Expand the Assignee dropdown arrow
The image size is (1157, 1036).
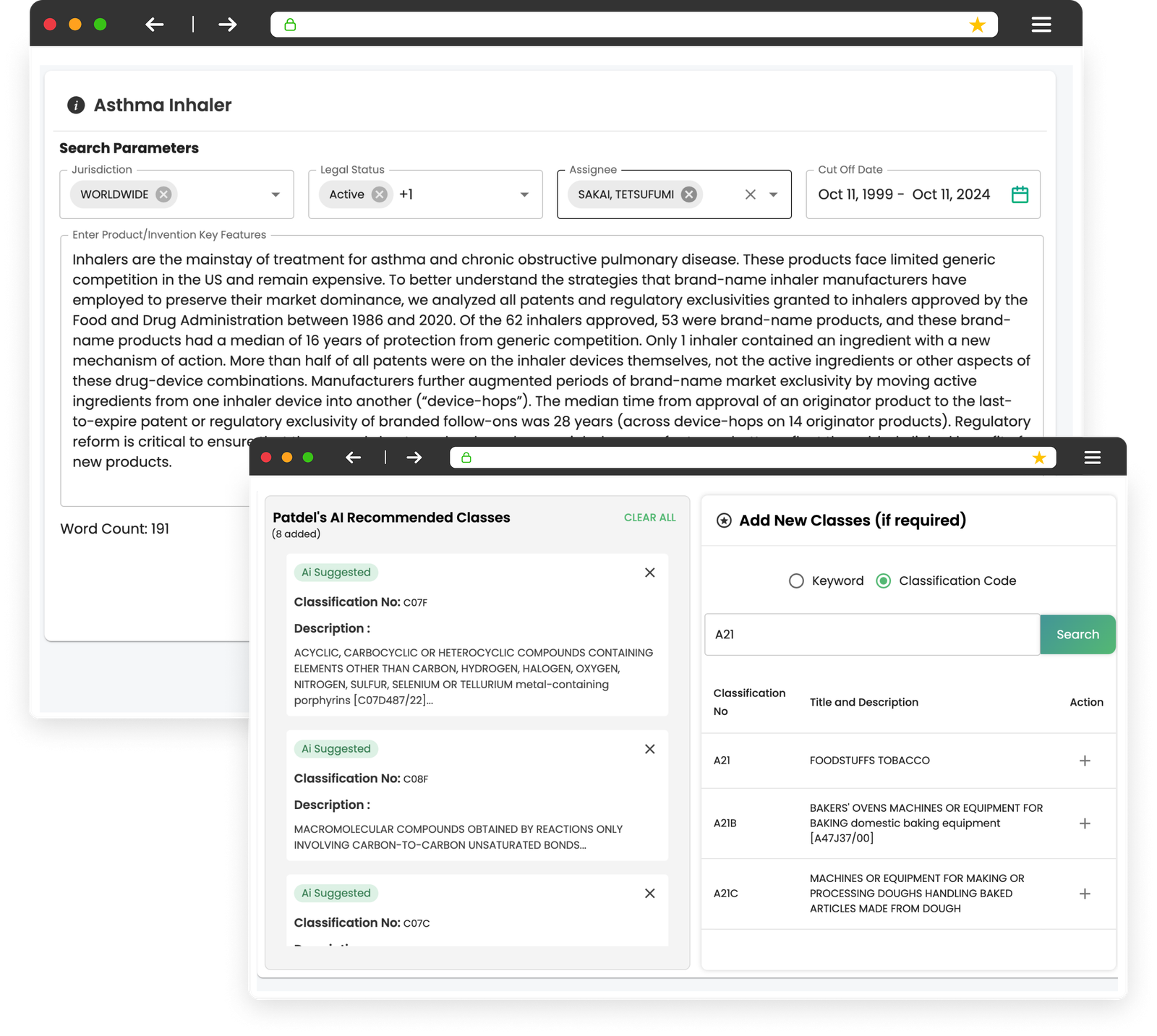point(774,194)
